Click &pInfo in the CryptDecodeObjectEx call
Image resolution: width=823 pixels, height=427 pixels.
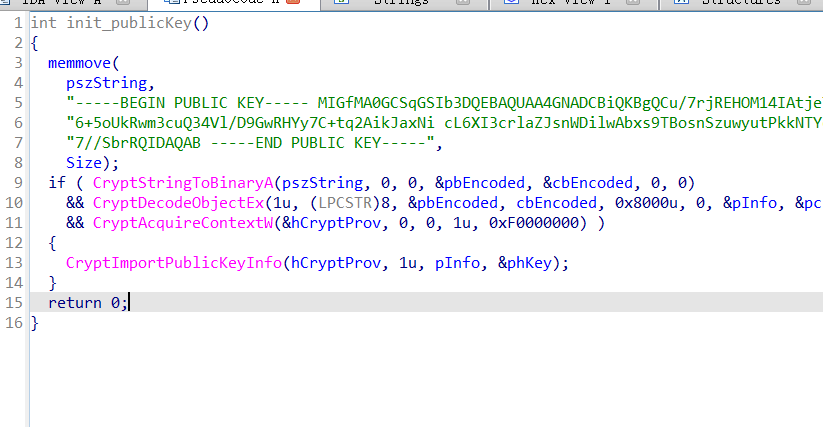click(750, 203)
